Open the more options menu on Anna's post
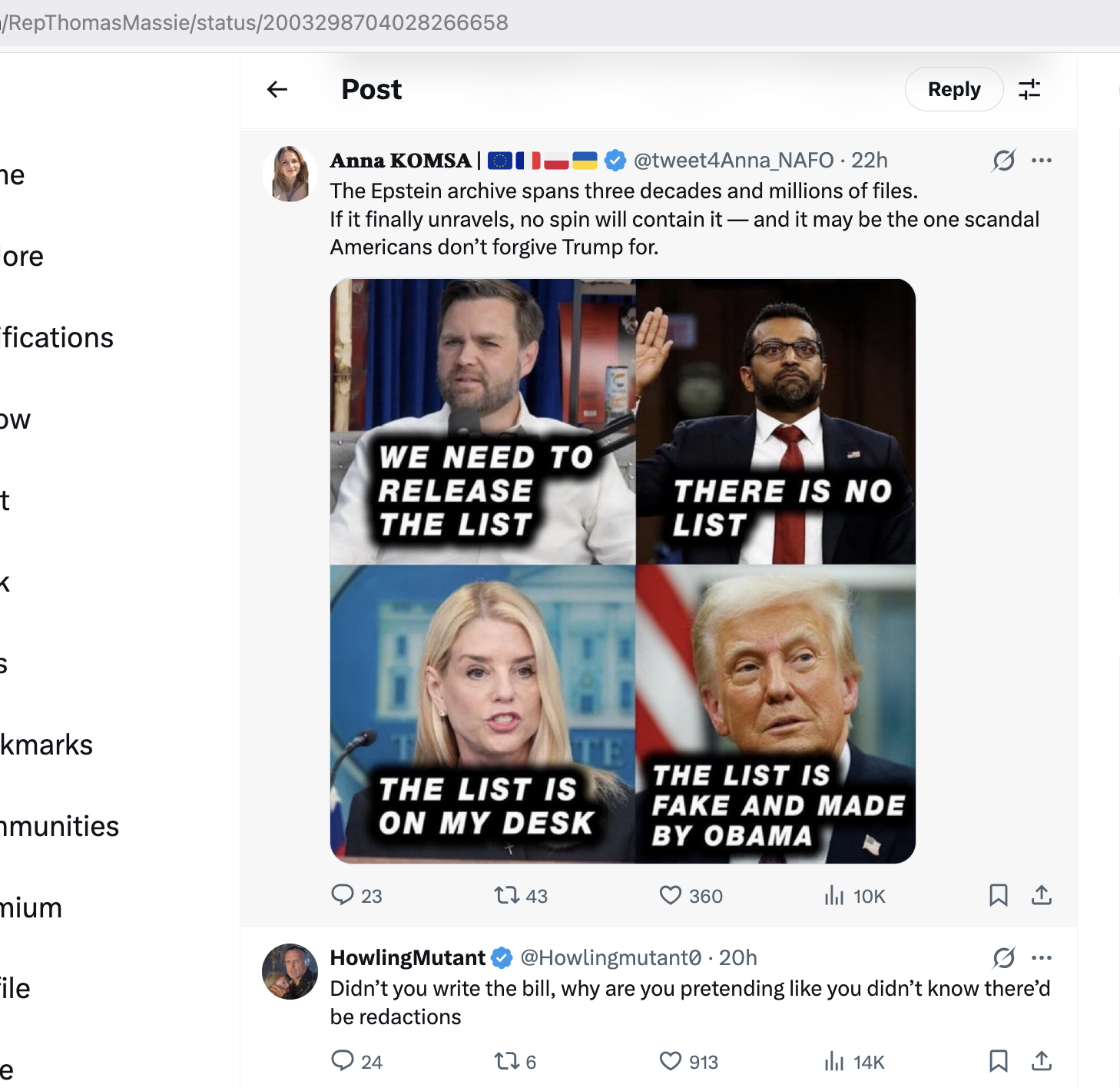1120x1088 pixels. tap(1042, 160)
